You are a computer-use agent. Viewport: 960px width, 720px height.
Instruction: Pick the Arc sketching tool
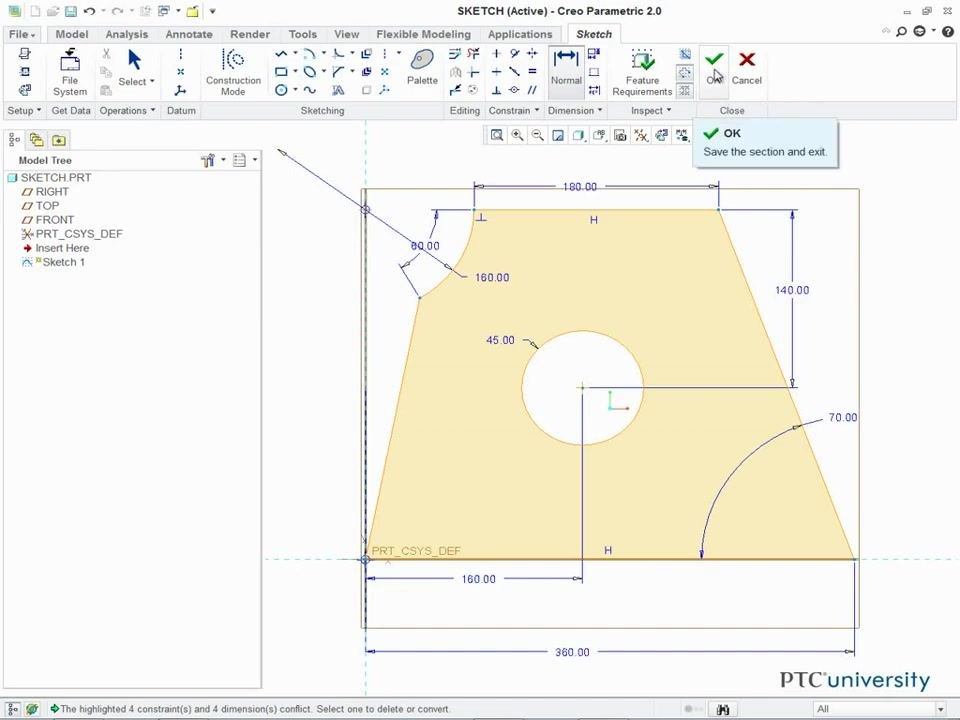point(310,54)
